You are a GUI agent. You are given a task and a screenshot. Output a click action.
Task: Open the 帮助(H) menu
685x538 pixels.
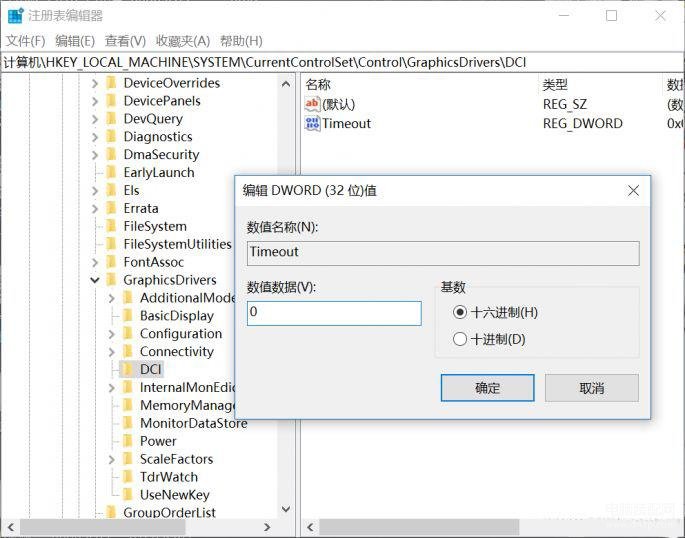tap(241, 41)
